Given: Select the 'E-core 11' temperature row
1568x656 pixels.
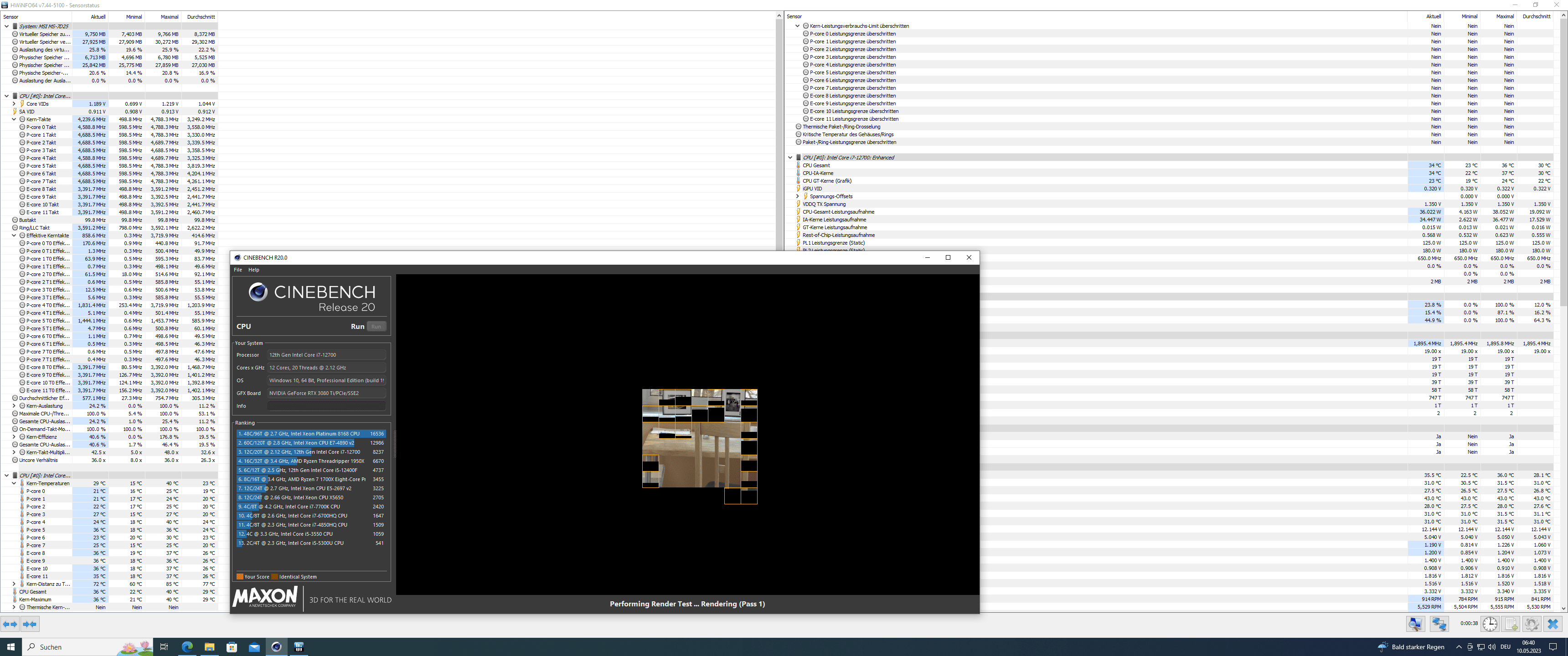Looking at the screenshot, I should [x=109, y=576].
